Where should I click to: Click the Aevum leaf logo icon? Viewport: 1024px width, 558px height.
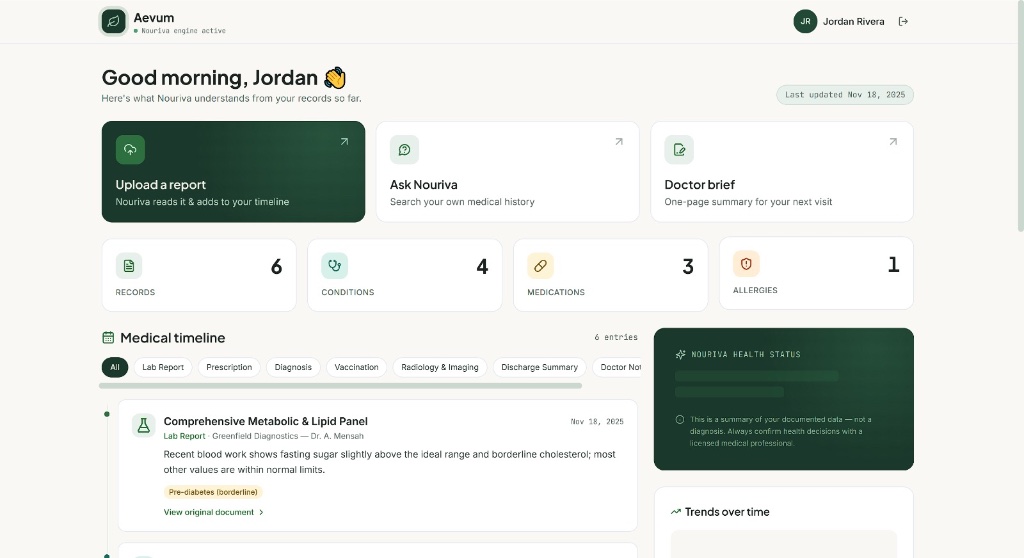pos(113,22)
